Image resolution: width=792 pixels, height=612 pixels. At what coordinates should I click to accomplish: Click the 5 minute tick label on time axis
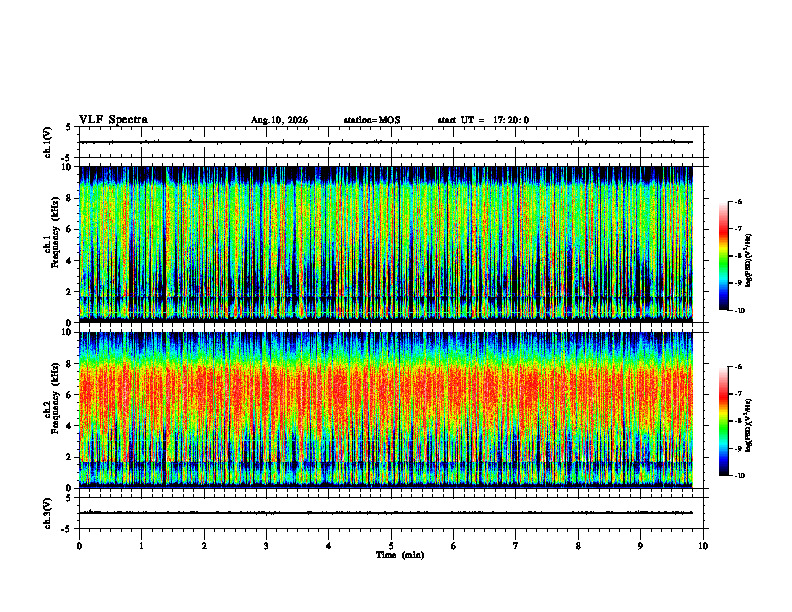tap(391, 546)
